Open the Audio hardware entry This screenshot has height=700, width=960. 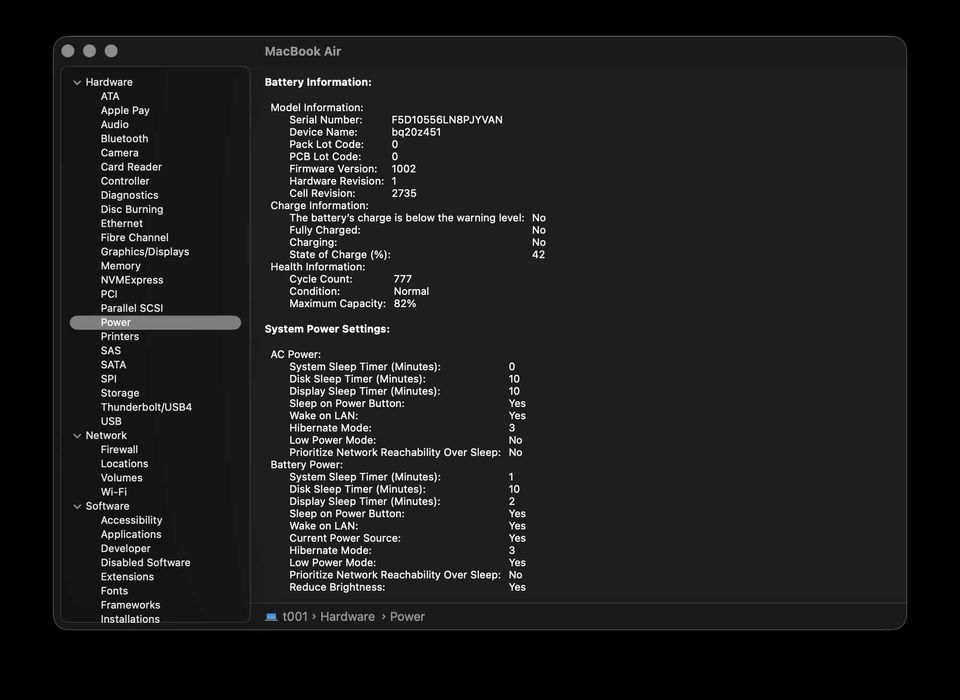pos(114,124)
